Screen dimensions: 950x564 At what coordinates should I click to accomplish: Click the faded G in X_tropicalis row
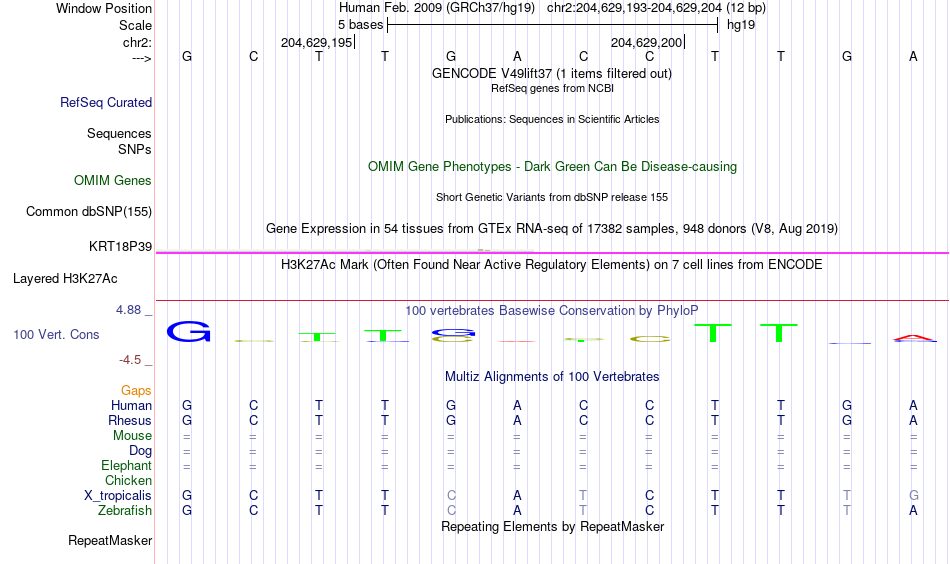point(914,496)
